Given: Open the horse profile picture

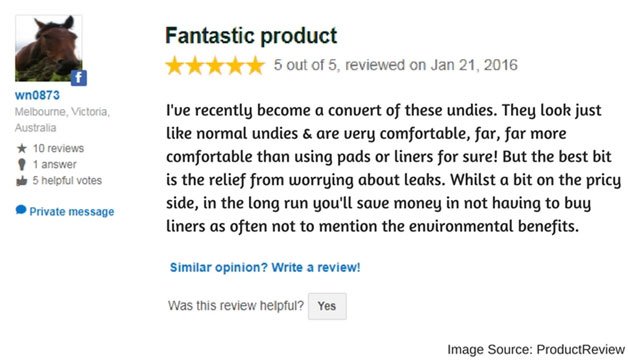Looking at the screenshot, I should pyautogui.click(x=48, y=48).
